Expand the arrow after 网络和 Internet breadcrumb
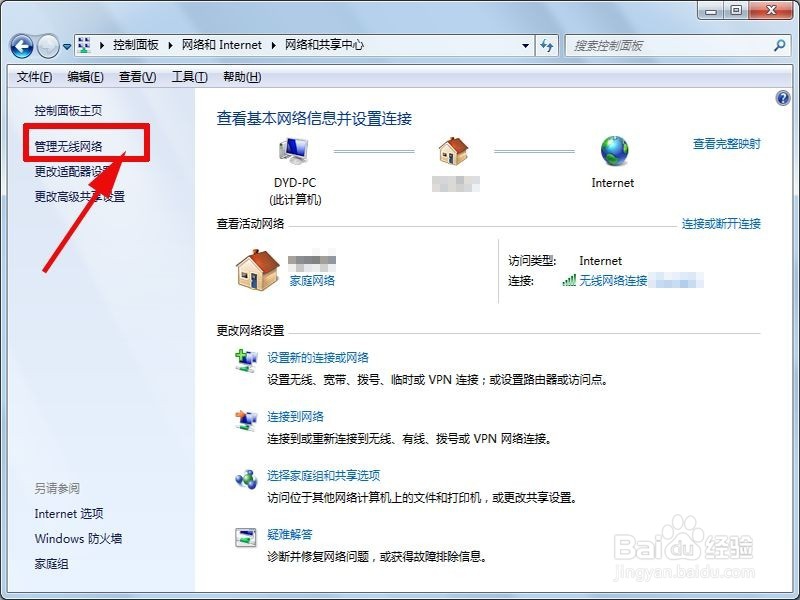 [x=273, y=45]
